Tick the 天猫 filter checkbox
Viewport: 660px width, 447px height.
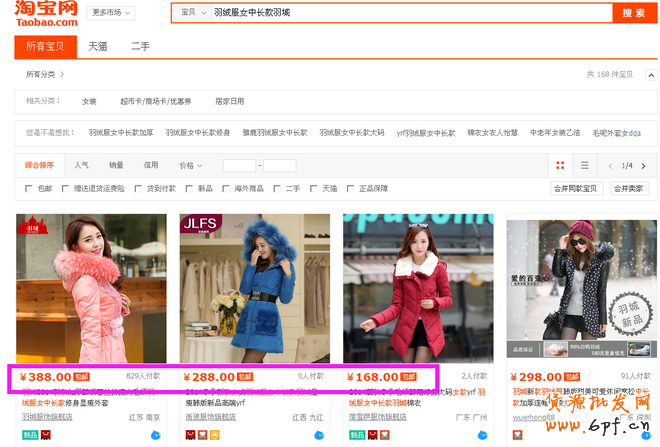(x=315, y=188)
